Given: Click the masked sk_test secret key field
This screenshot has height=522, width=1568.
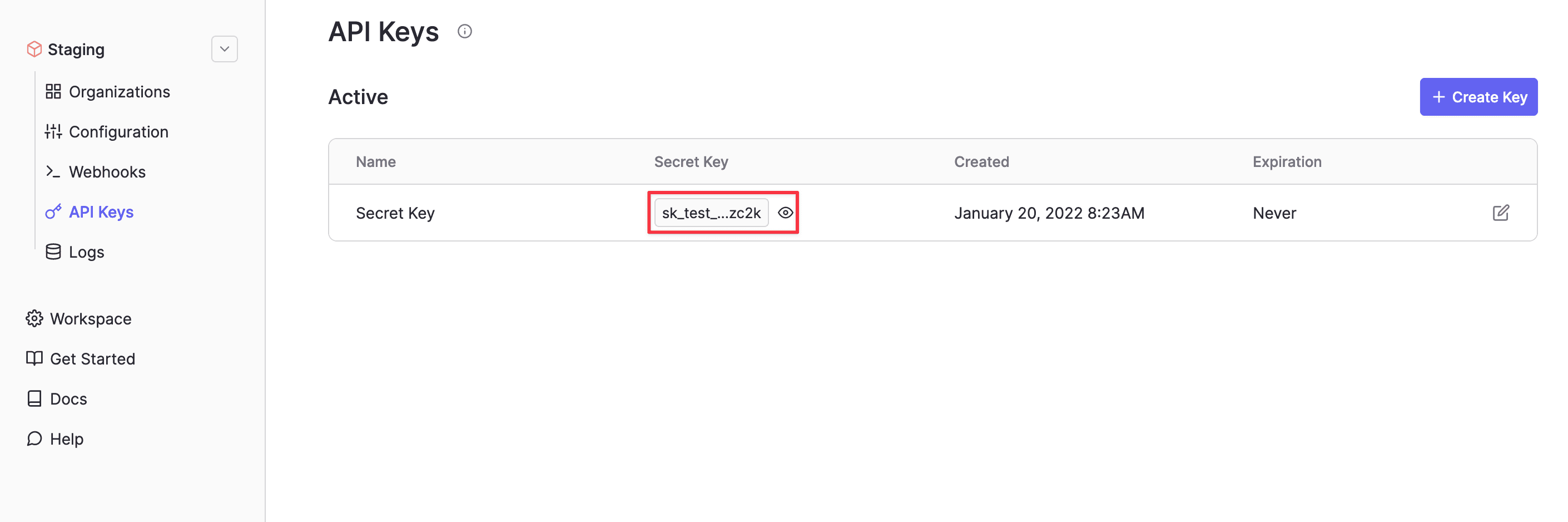Looking at the screenshot, I should 711,213.
